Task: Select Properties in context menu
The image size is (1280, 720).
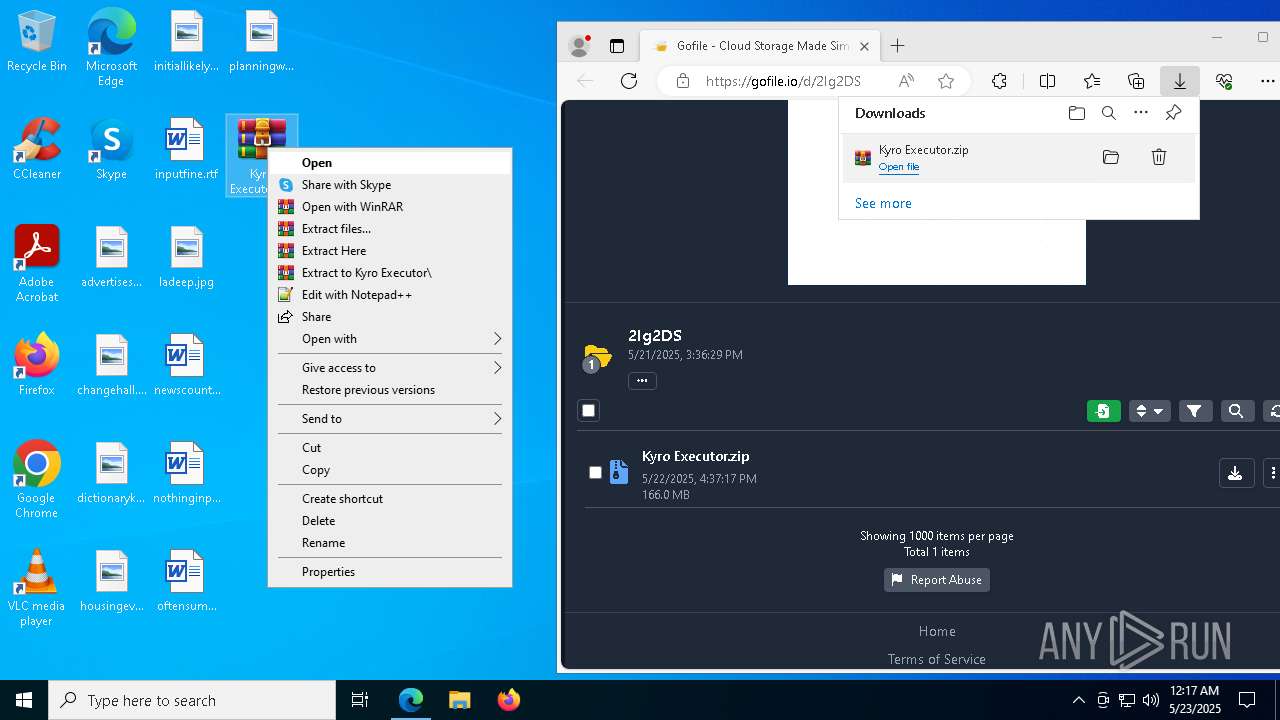Action: pos(390,572)
